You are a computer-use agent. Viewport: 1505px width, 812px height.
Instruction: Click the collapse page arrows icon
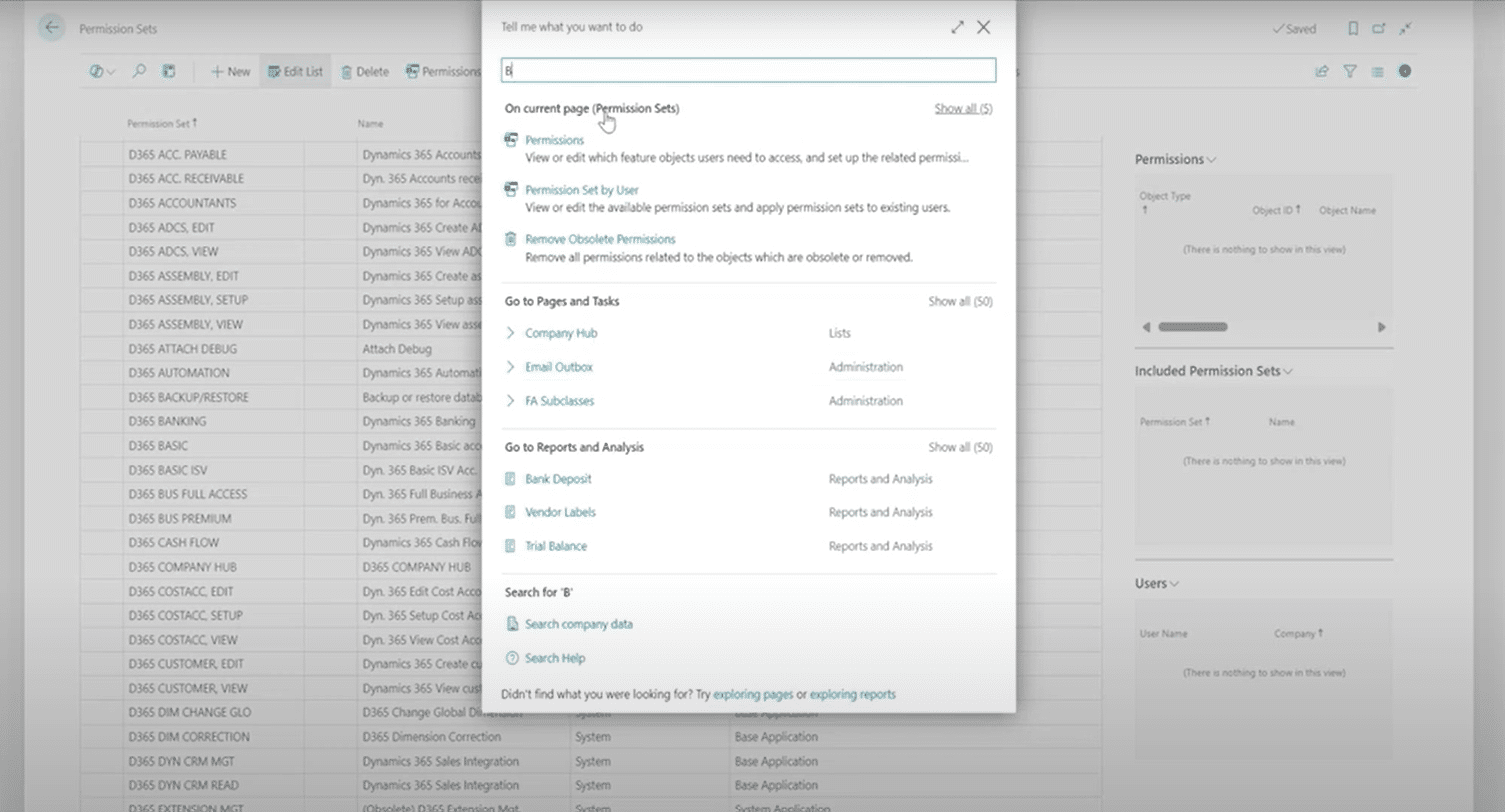pos(1405,29)
